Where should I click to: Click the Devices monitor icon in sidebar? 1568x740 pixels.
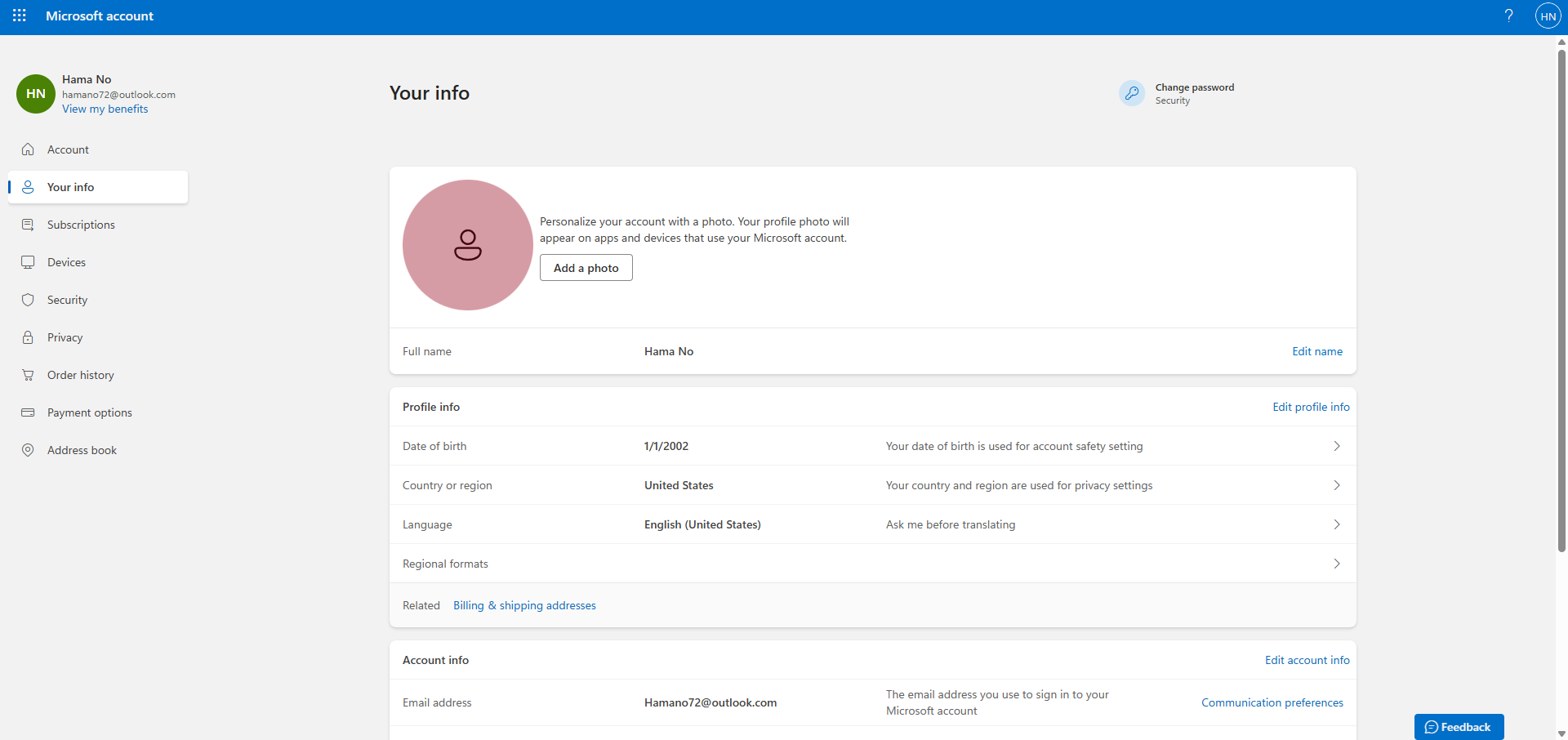tap(28, 262)
